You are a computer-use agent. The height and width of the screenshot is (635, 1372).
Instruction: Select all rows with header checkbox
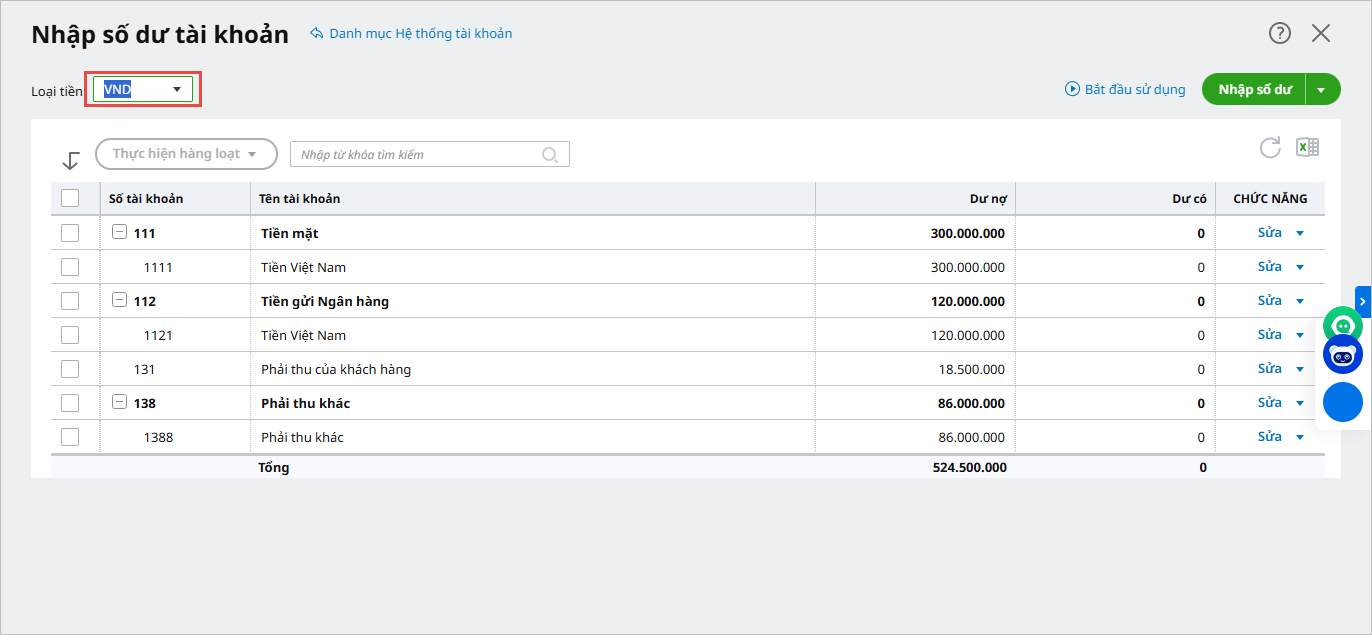(70, 198)
